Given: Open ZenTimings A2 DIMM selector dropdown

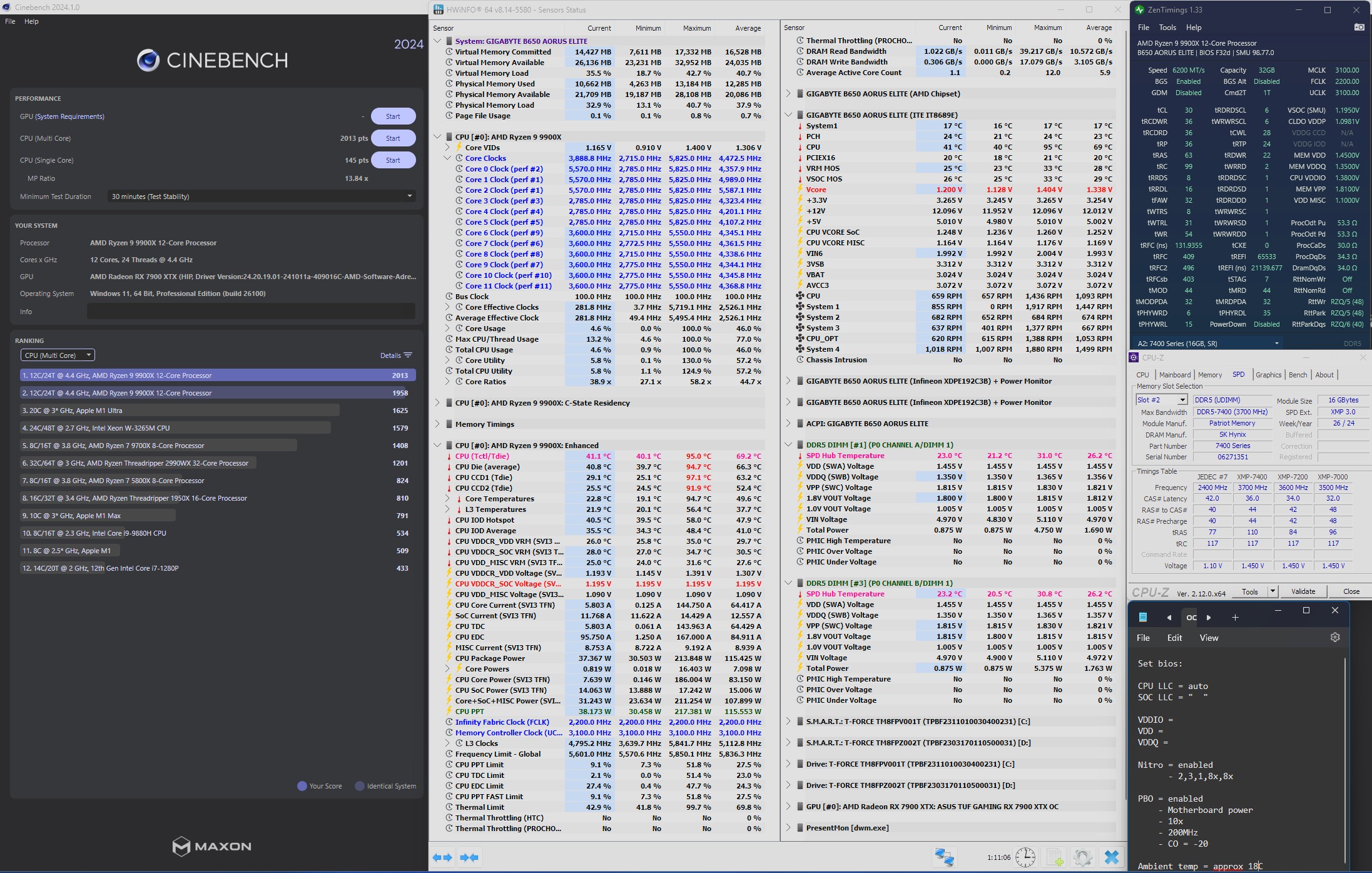Looking at the screenshot, I should [1209, 343].
